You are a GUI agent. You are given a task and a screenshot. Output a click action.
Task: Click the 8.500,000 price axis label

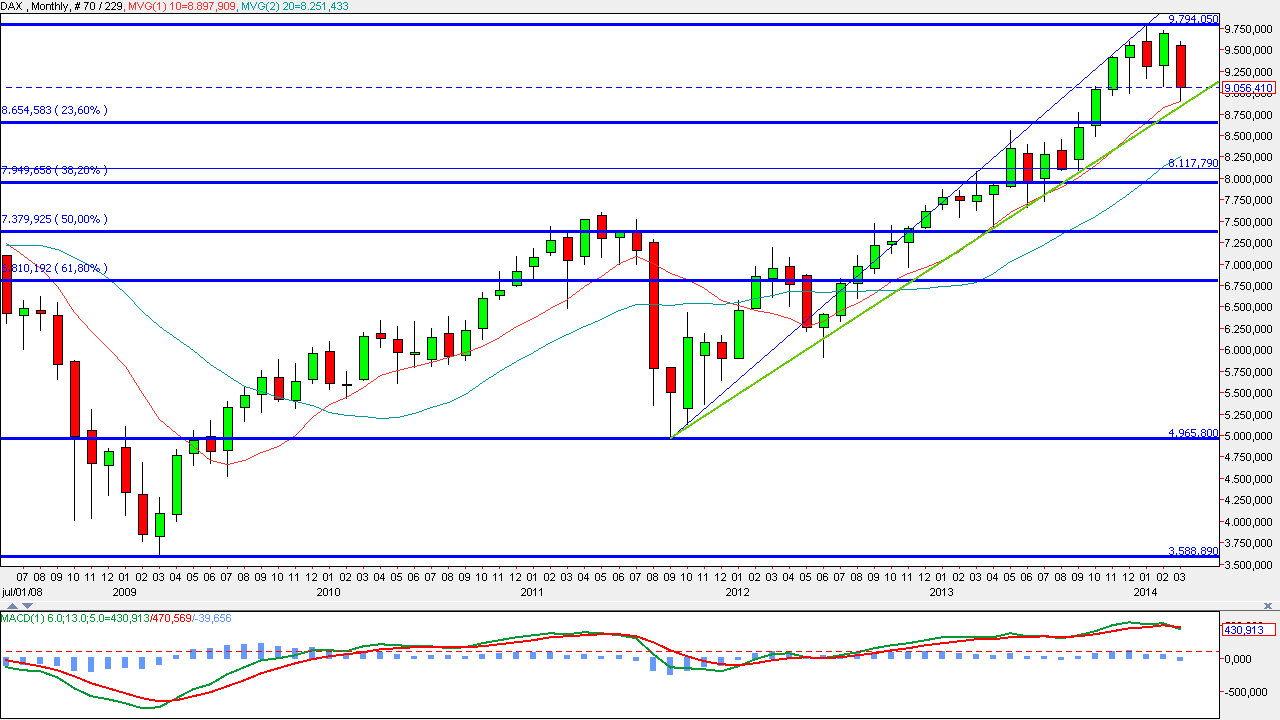(1250, 136)
